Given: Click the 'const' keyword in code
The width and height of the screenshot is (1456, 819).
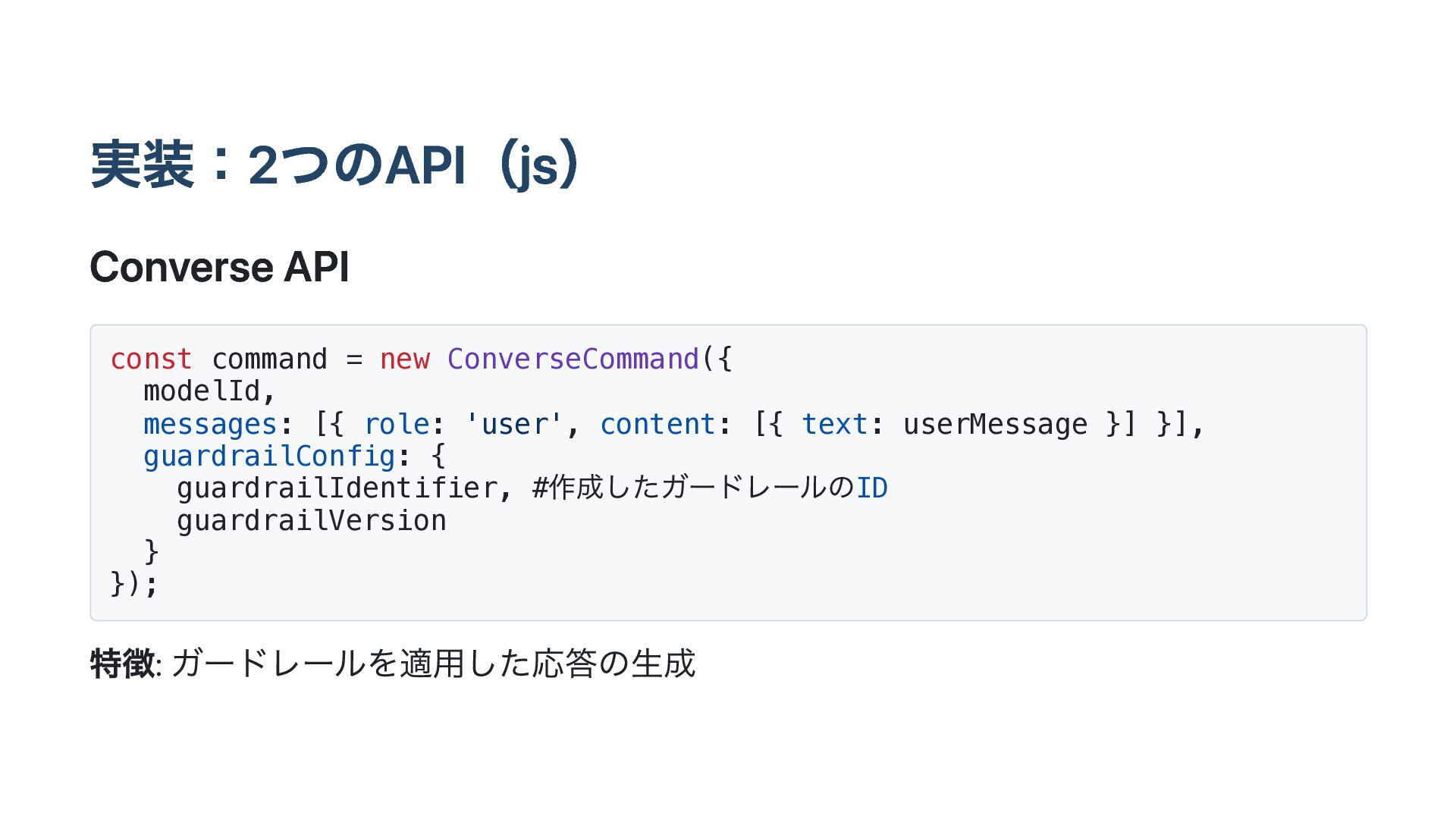Looking at the screenshot, I should point(151,359).
